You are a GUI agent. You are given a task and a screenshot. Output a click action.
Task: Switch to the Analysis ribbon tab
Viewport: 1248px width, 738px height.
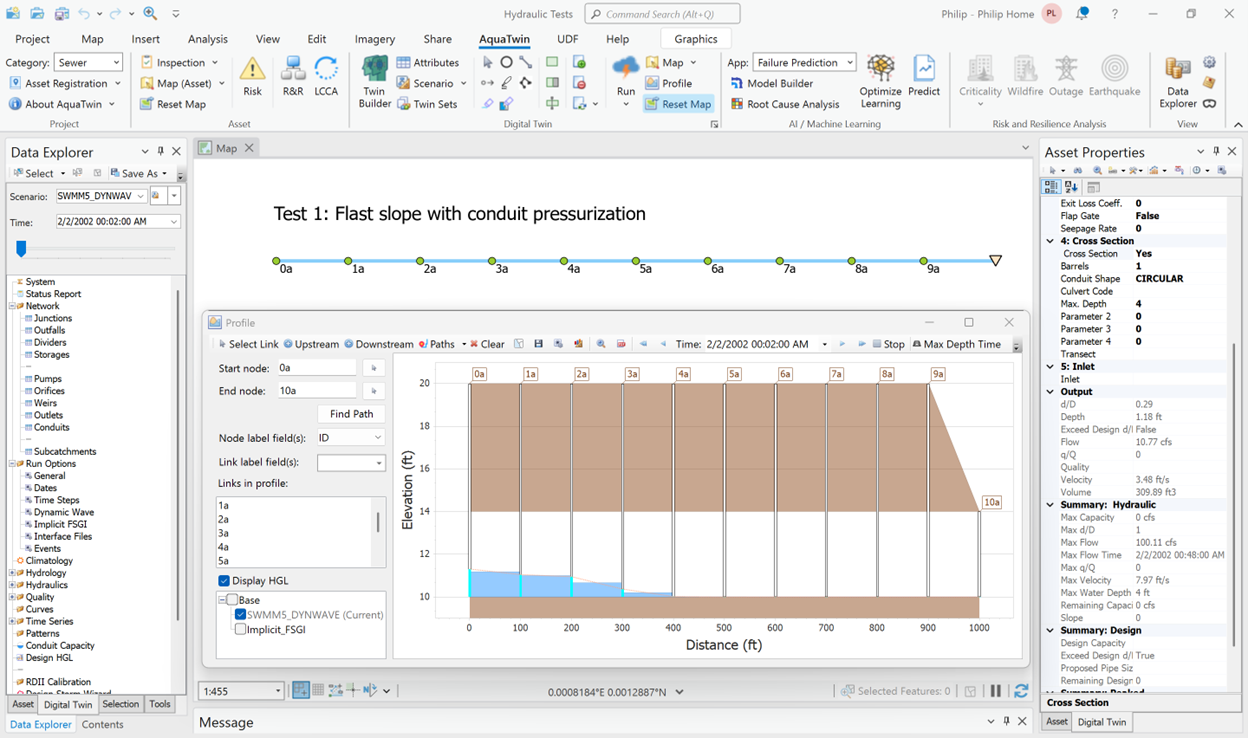[208, 39]
